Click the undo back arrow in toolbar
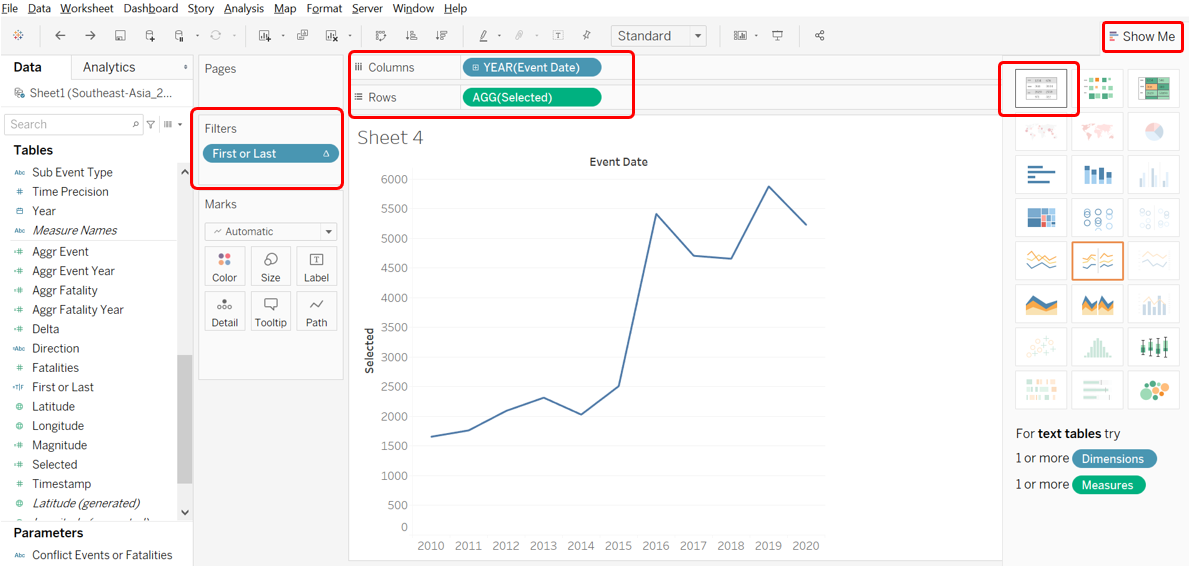Image resolution: width=1195 pixels, height=566 pixels. (x=60, y=36)
